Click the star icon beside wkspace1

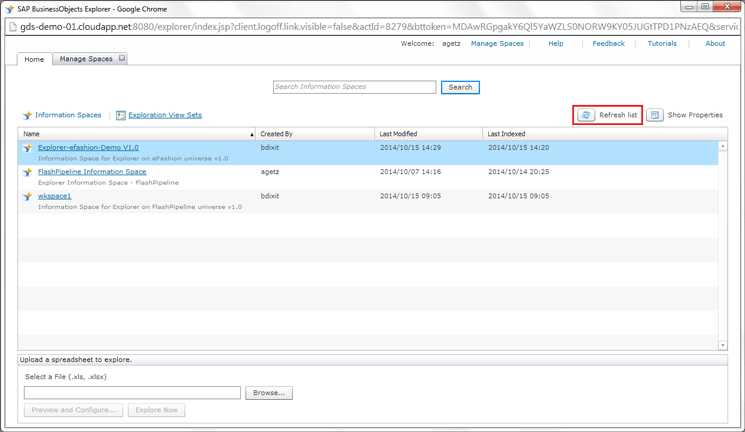(28, 197)
